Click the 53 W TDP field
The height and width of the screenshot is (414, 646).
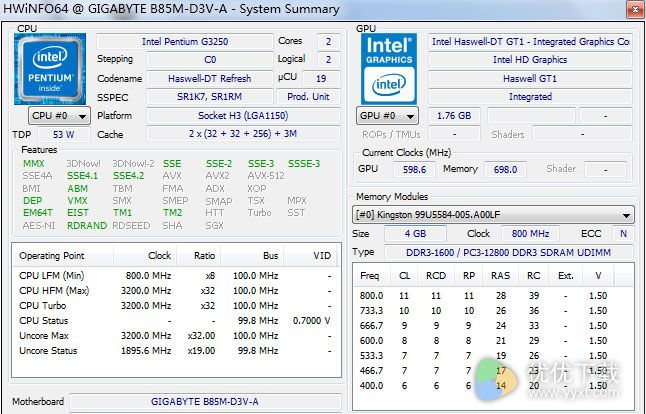(63, 134)
